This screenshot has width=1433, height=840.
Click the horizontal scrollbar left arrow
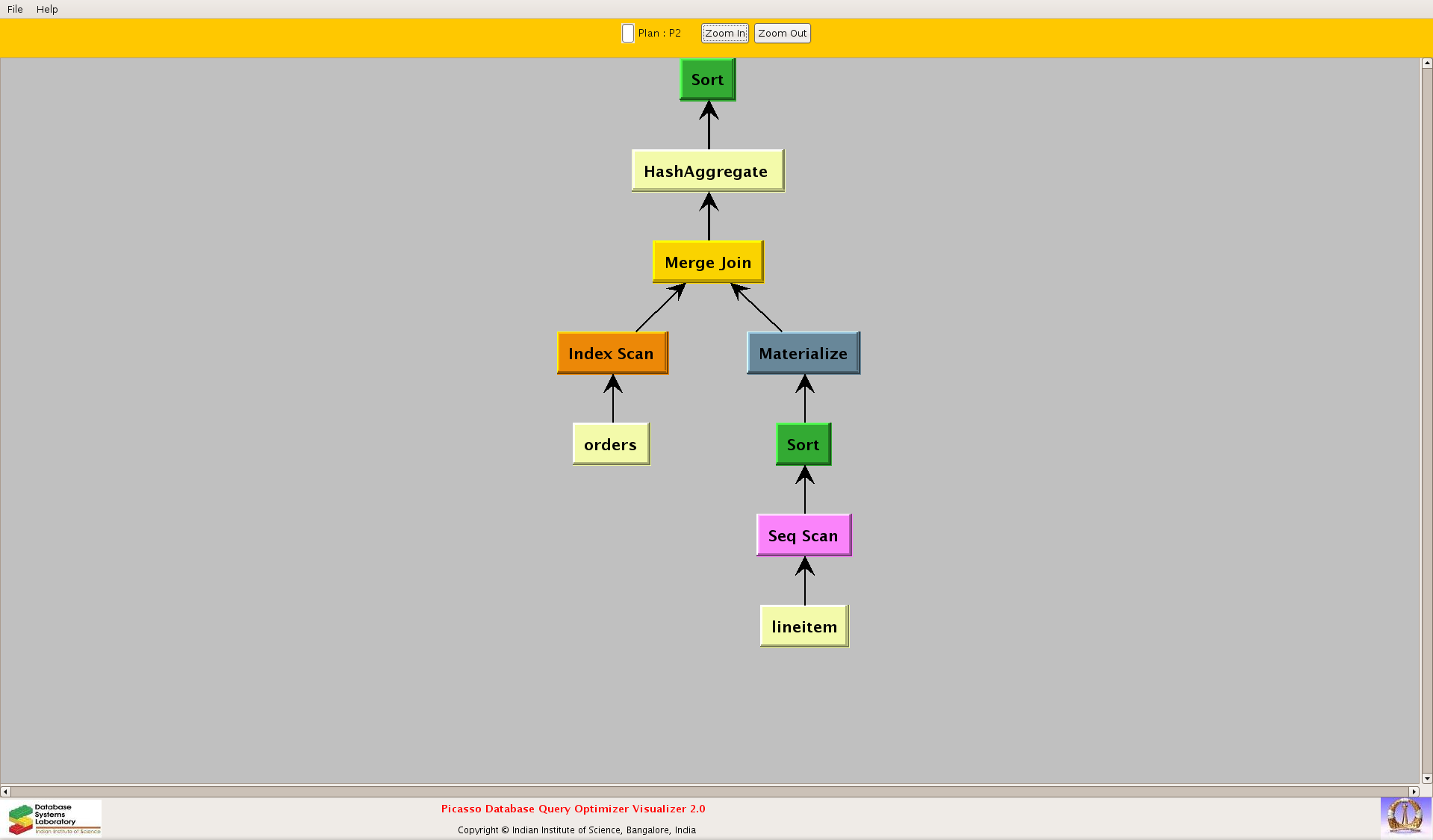6,791
